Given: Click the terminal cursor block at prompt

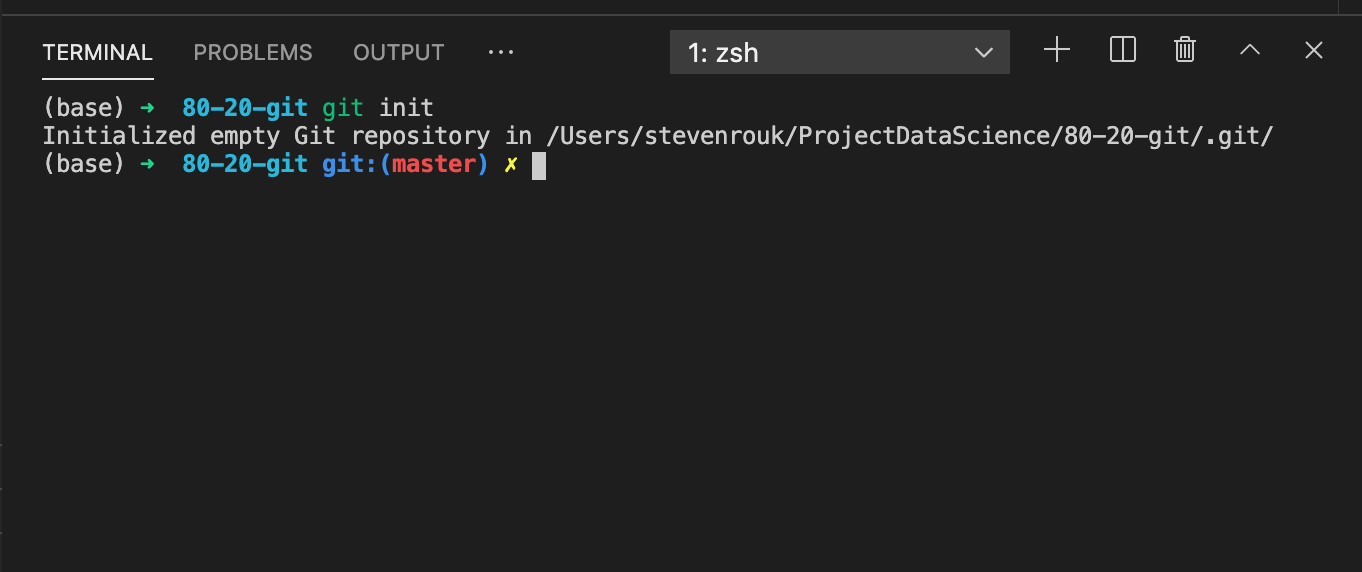Looking at the screenshot, I should (x=539, y=165).
